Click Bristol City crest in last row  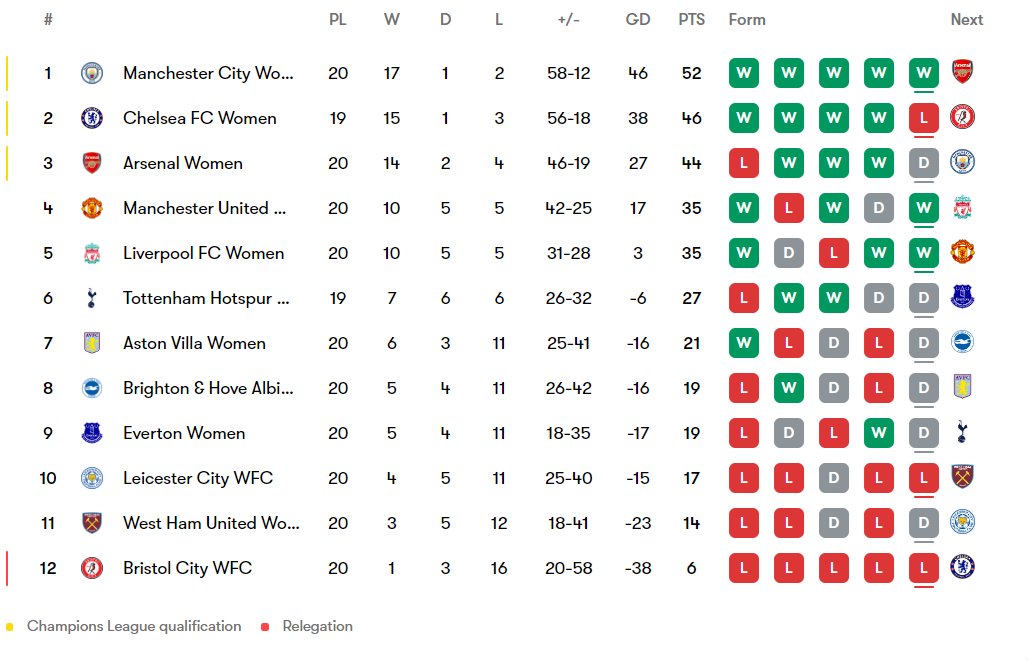92,568
